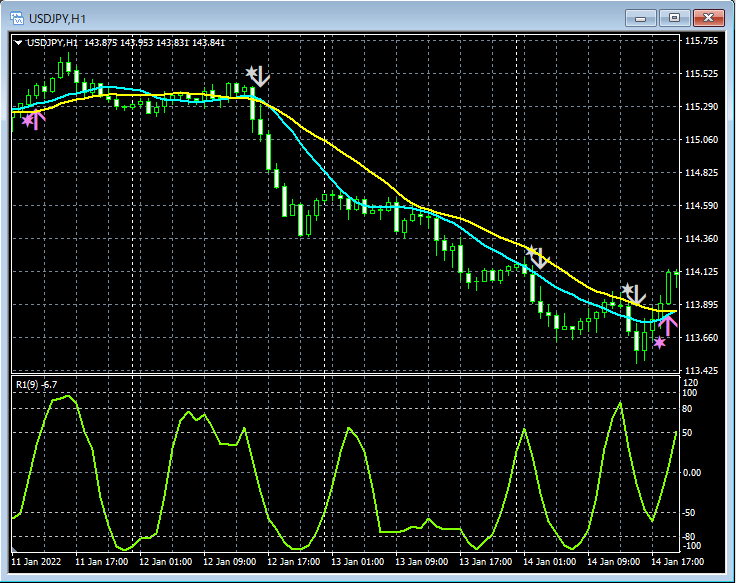This screenshot has height=583, width=737.
Task: Select the pink up arrow signal near 11 Jan 2022
Action: click(x=37, y=119)
